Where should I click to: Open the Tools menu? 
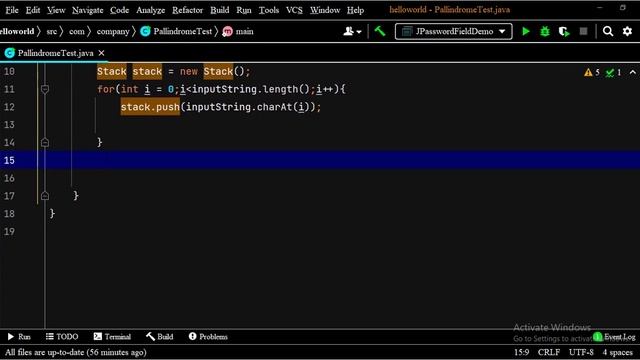tap(269, 10)
